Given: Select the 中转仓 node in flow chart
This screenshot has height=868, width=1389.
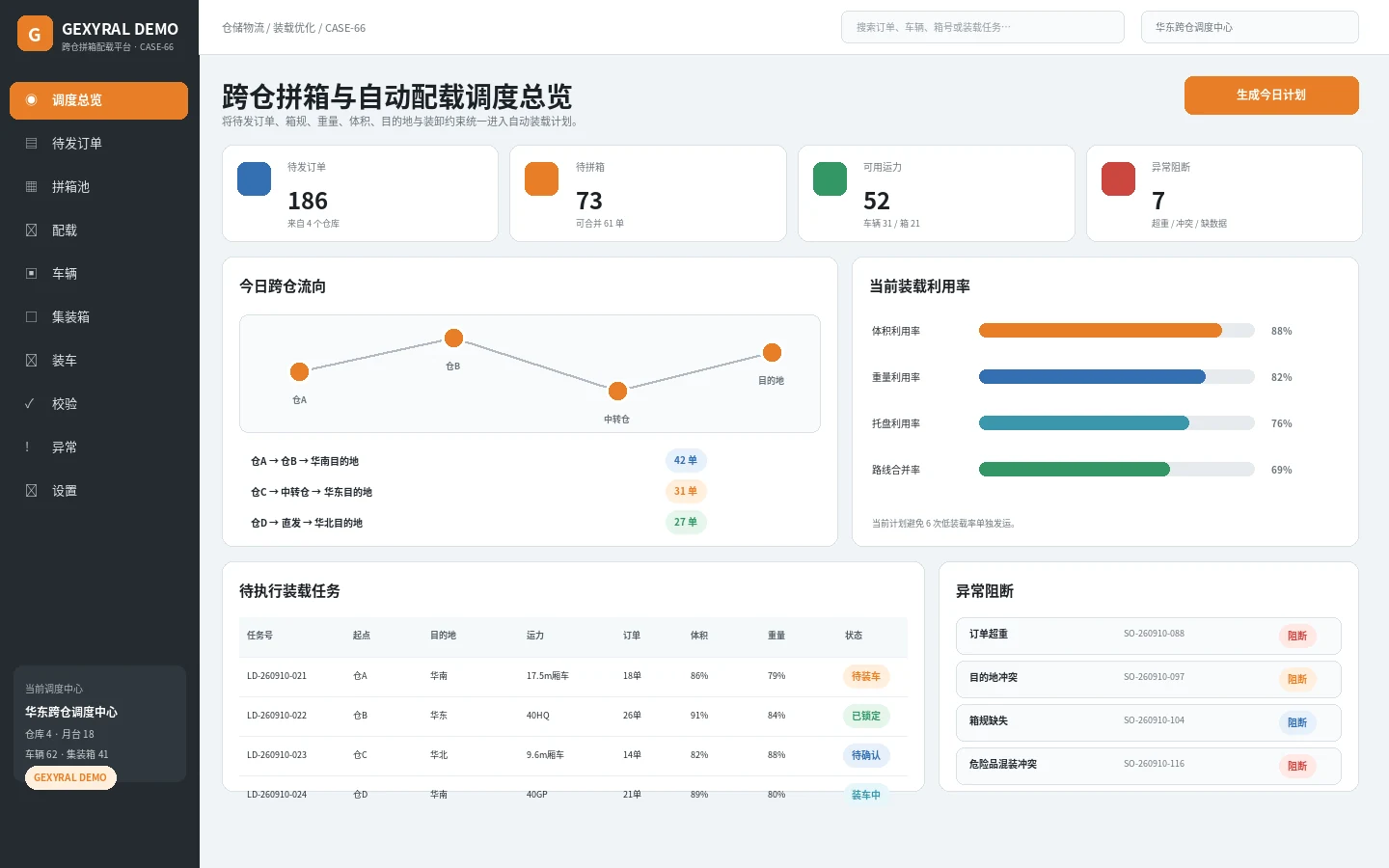Looking at the screenshot, I should pos(617,391).
